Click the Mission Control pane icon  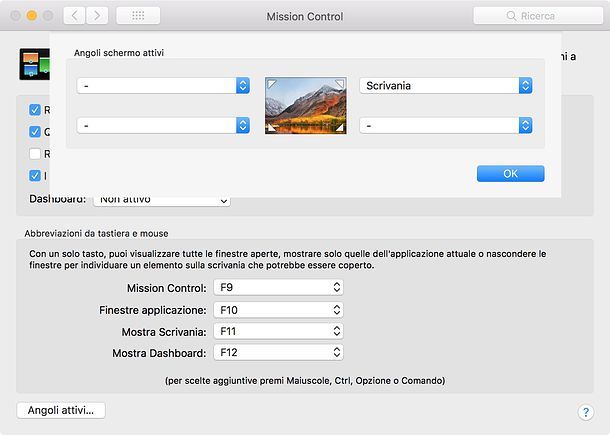tap(35, 64)
